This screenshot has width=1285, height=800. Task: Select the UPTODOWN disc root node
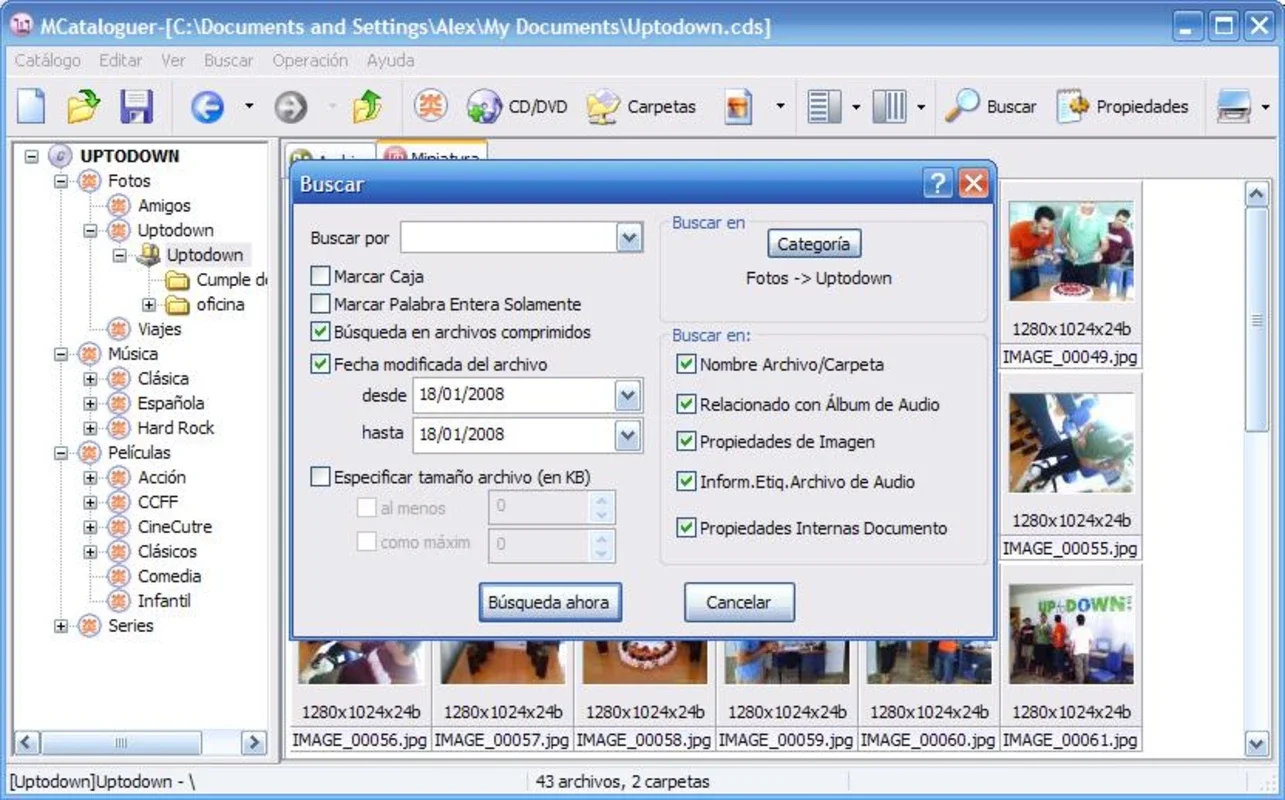point(115,156)
